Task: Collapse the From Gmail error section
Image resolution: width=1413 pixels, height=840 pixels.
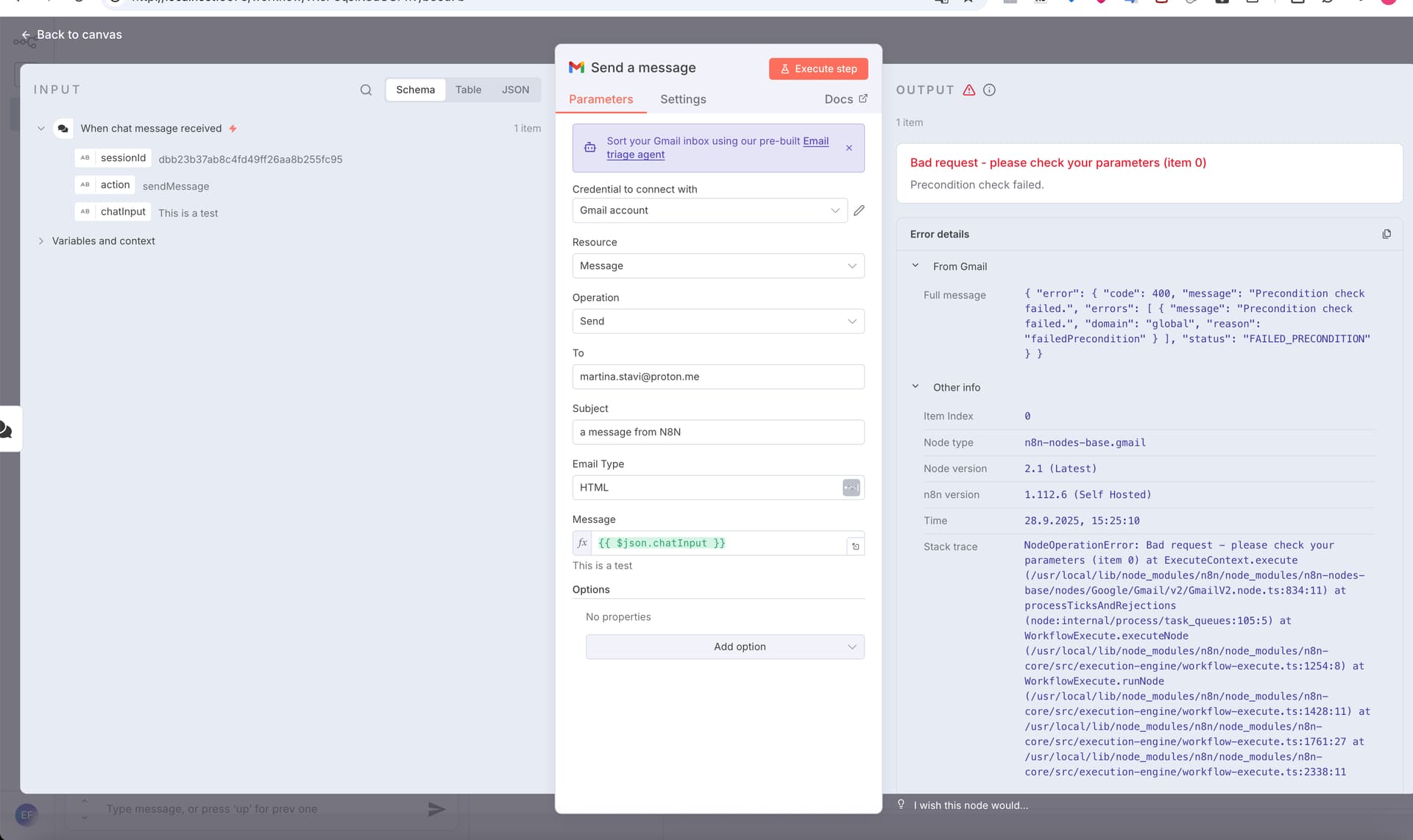Action: pyautogui.click(x=916, y=266)
